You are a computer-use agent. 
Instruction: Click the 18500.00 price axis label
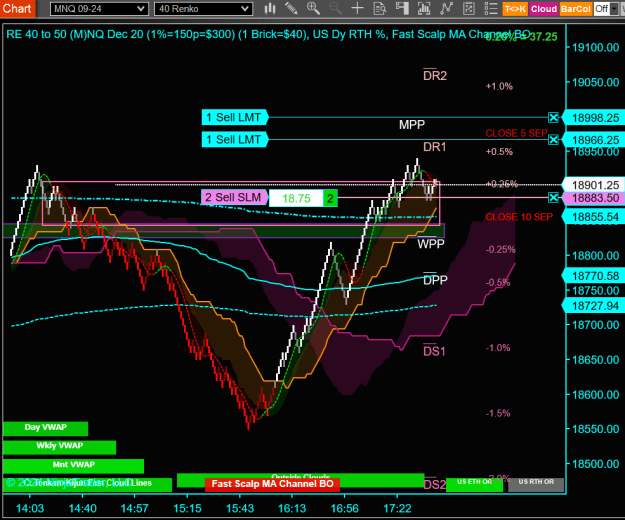tap(596, 464)
